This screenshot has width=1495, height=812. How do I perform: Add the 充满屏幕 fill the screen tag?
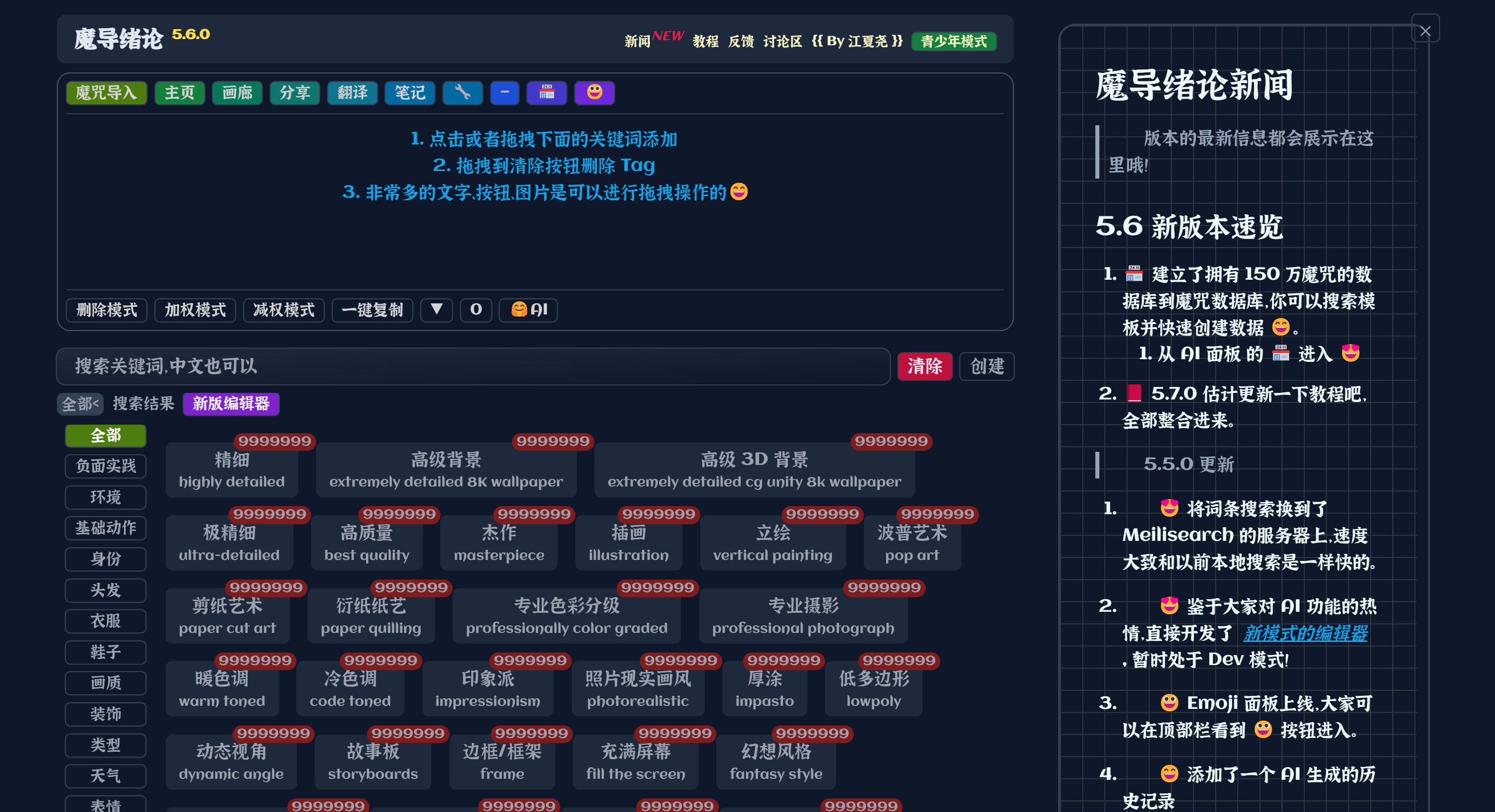(x=636, y=763)
